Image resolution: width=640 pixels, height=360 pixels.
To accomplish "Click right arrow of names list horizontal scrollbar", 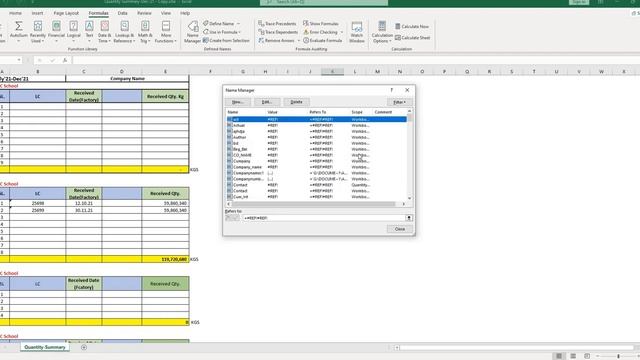I will (404, 204).
